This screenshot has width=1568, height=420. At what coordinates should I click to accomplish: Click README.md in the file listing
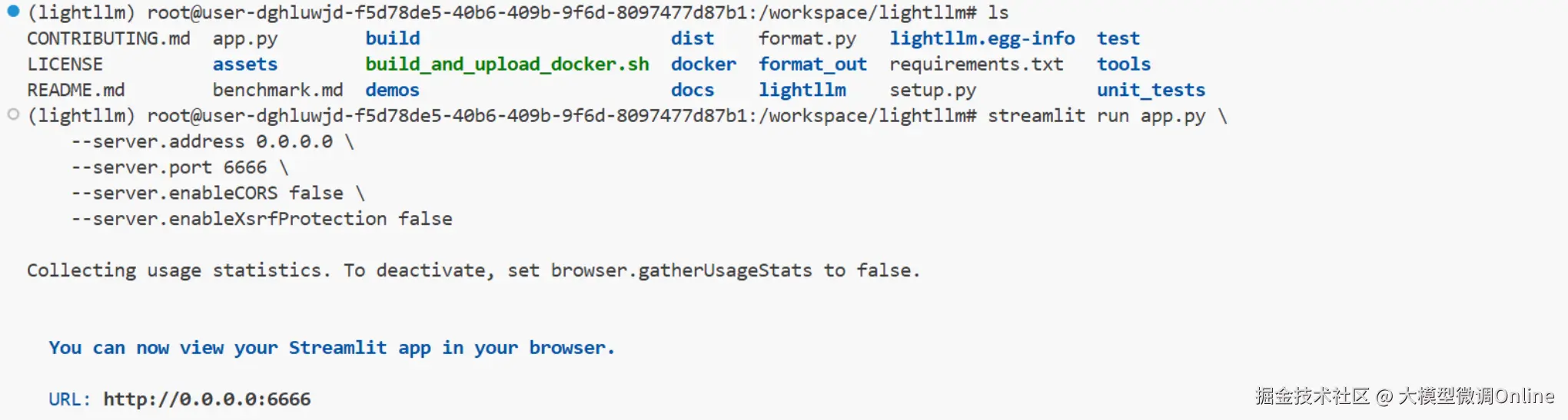[x=75, y=90]
